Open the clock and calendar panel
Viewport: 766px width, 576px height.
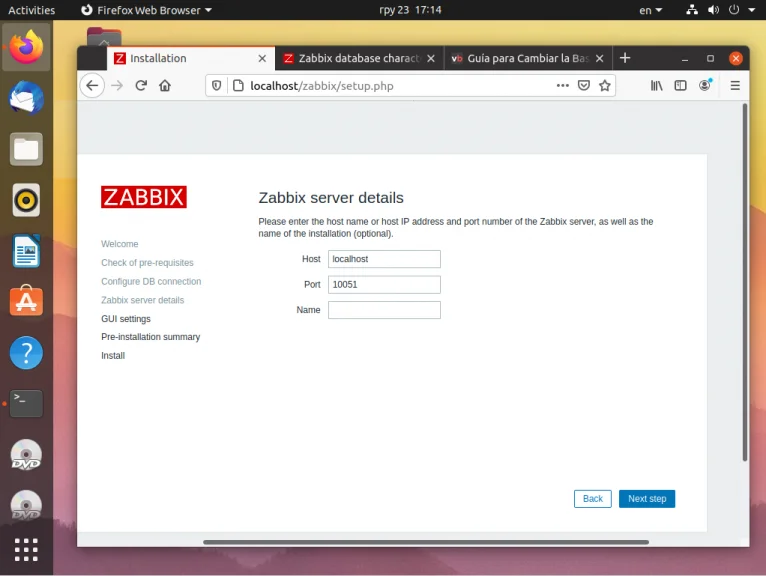click(410, 10)
